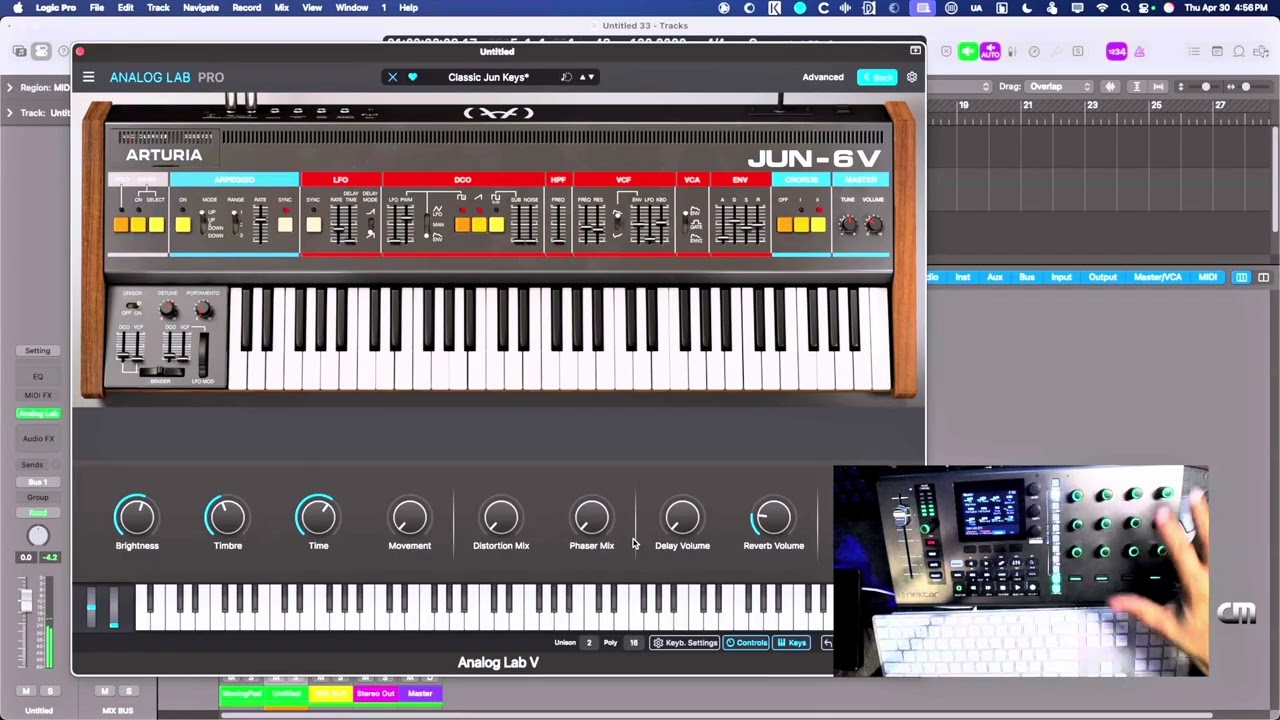The height and width of the screenshot is (720, 1280).
Task: Turn Chorus OFF with the orange button
Action: [785, 225]
